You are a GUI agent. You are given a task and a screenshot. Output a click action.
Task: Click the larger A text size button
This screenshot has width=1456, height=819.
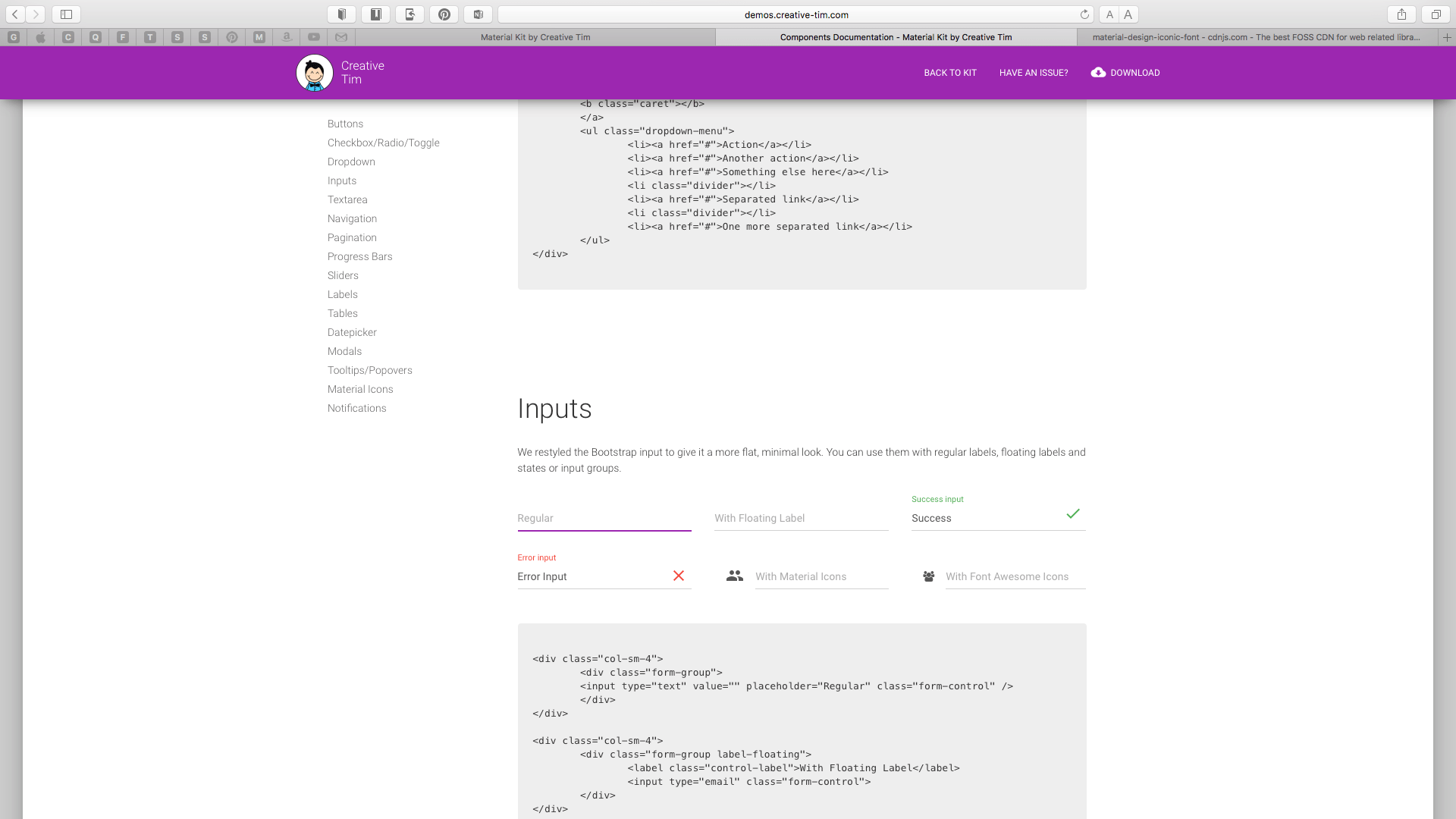(1128, 14)
